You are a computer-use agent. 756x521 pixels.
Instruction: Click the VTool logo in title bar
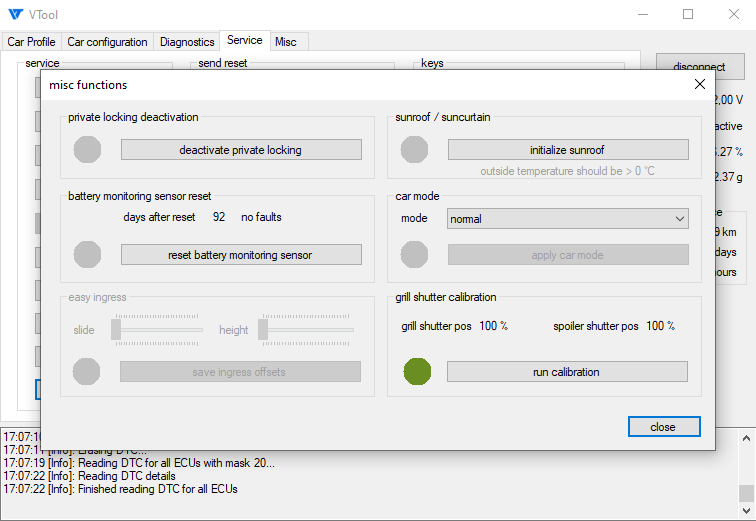point(15,15)
